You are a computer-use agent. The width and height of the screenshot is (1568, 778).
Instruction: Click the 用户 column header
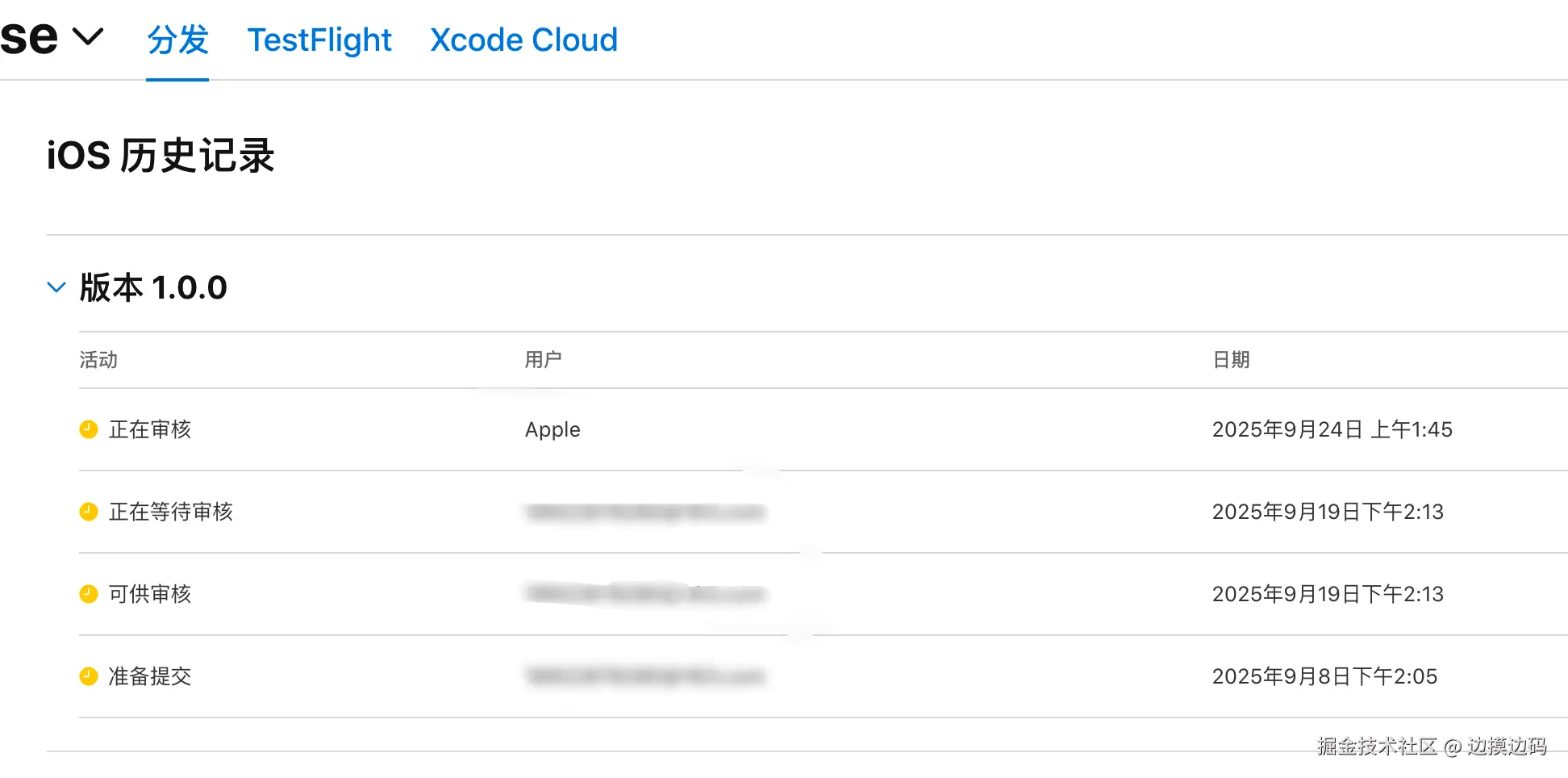543,360
